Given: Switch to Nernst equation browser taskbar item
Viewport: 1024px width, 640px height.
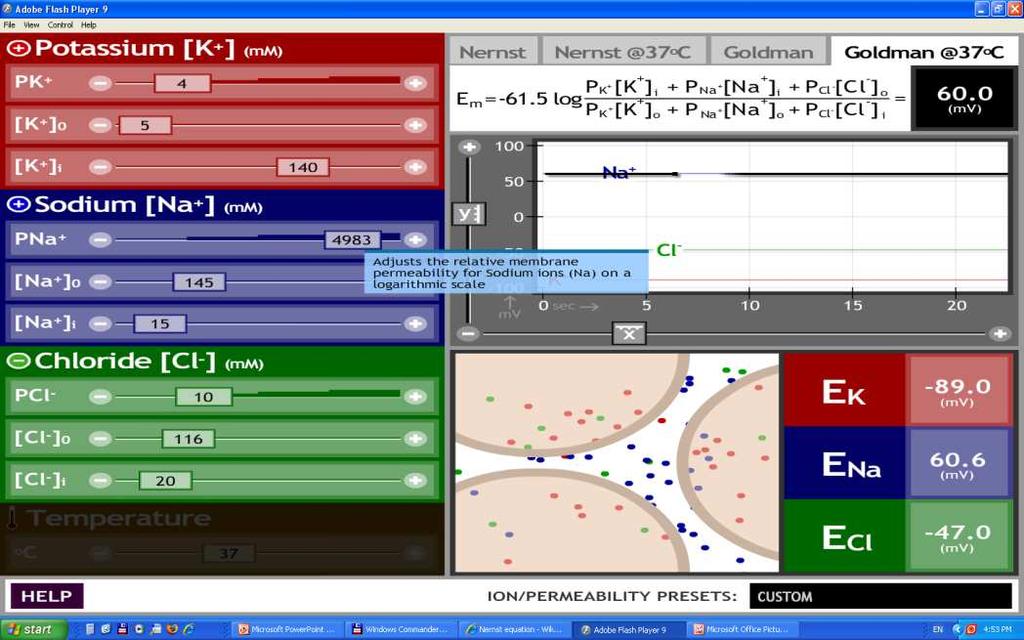Looking at the screenshot, I should click(513, 630).
